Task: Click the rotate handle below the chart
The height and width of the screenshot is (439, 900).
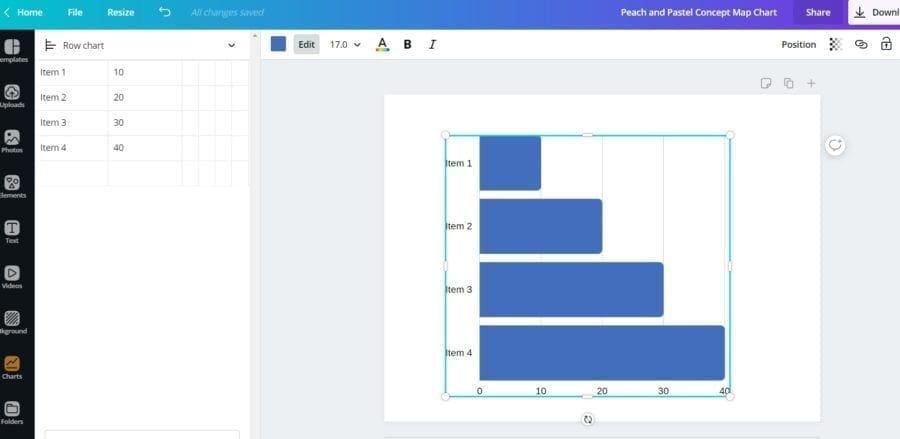Action: click(x=588, y=419)
